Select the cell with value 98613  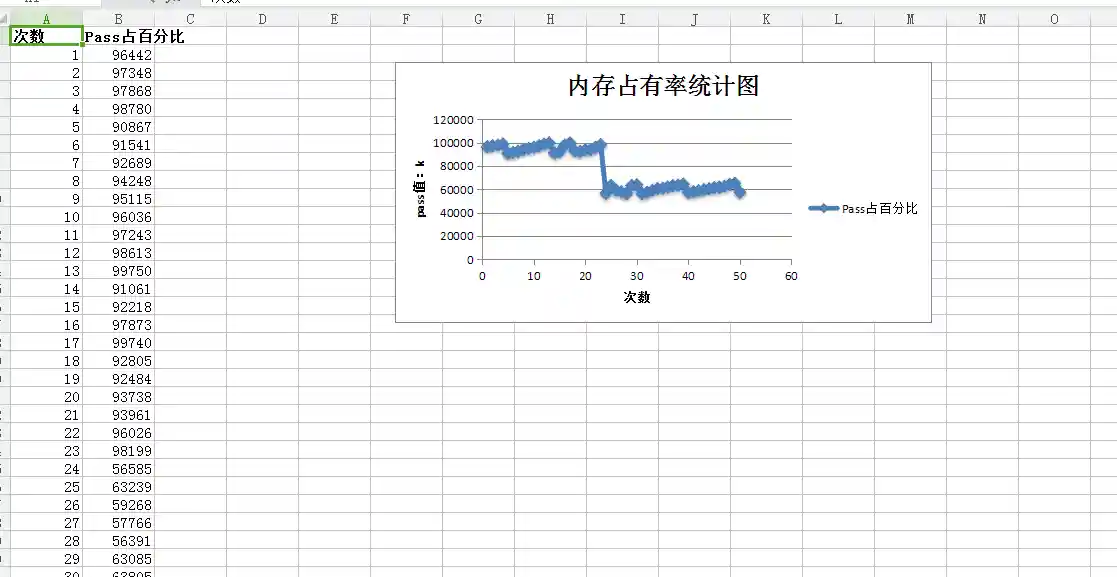(118, 252)
